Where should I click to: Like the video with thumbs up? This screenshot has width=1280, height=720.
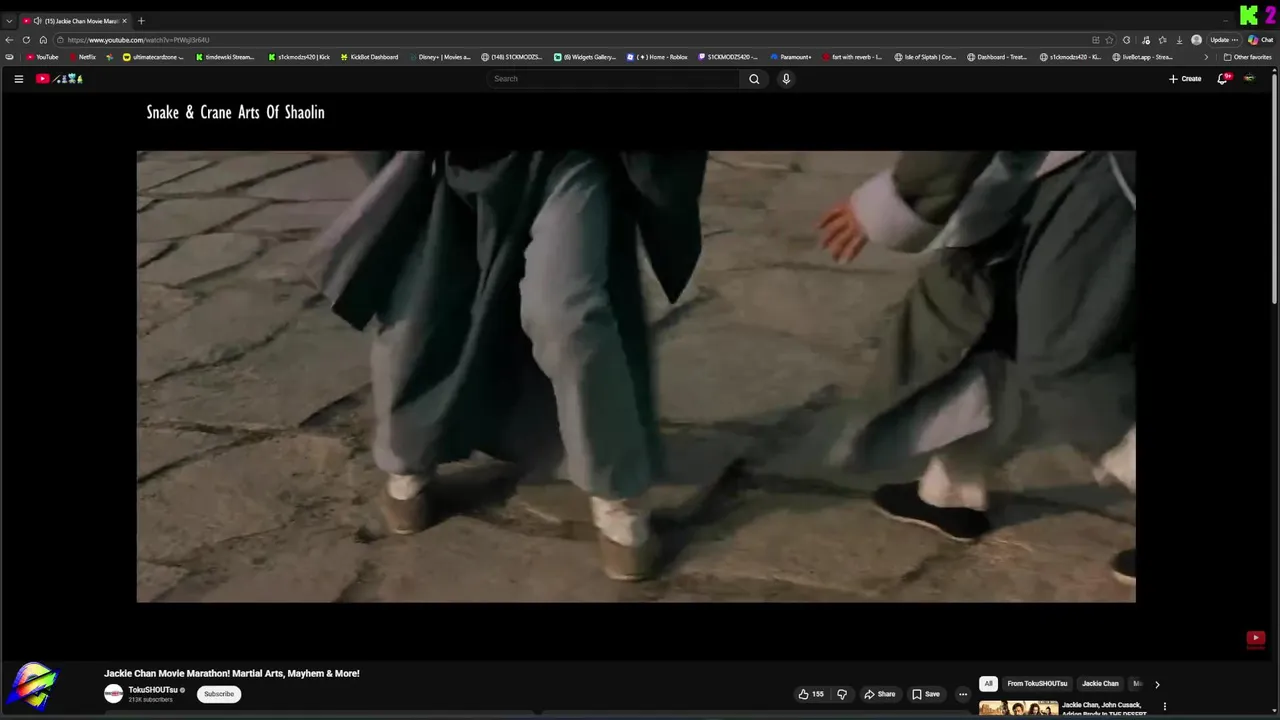[x=811, y=694]
